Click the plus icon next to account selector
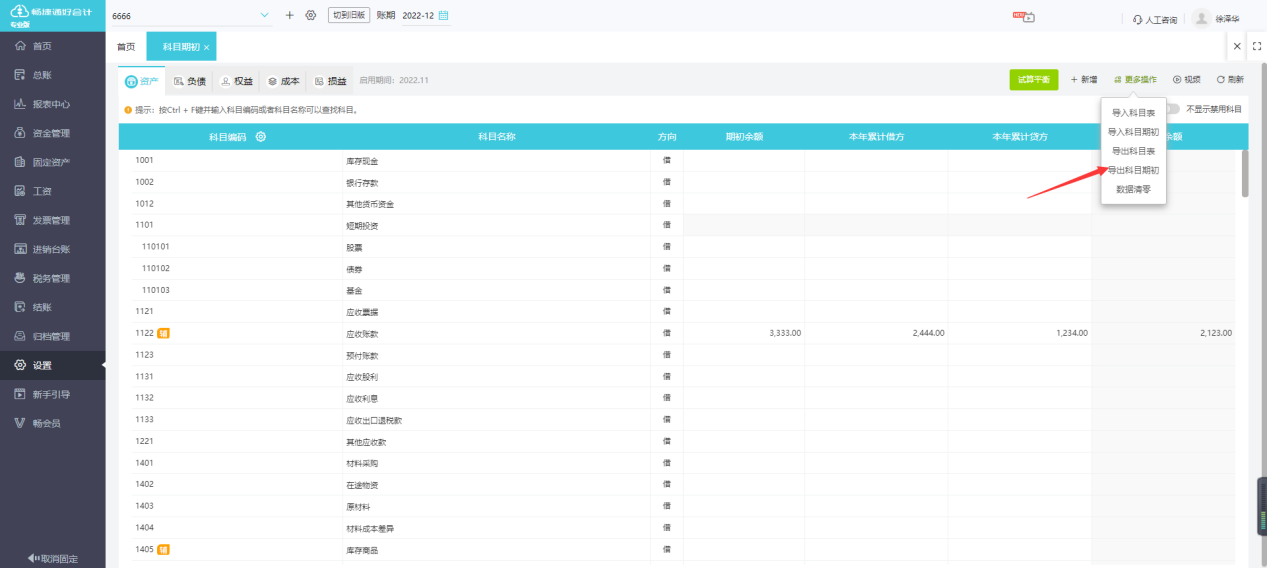Viewport: 1267px width, 568px height. [x=290, y=15]
